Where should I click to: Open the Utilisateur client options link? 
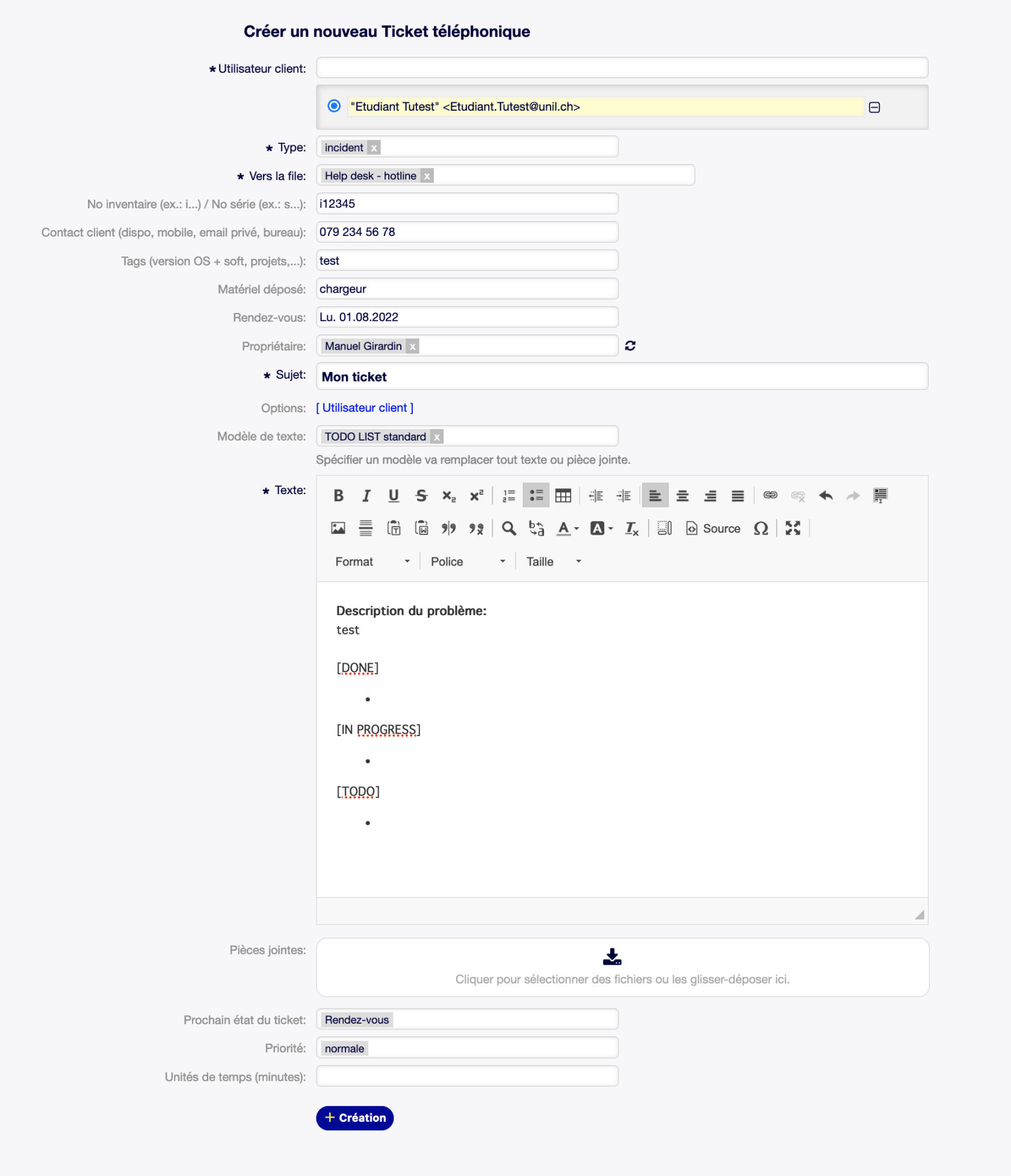365,407
